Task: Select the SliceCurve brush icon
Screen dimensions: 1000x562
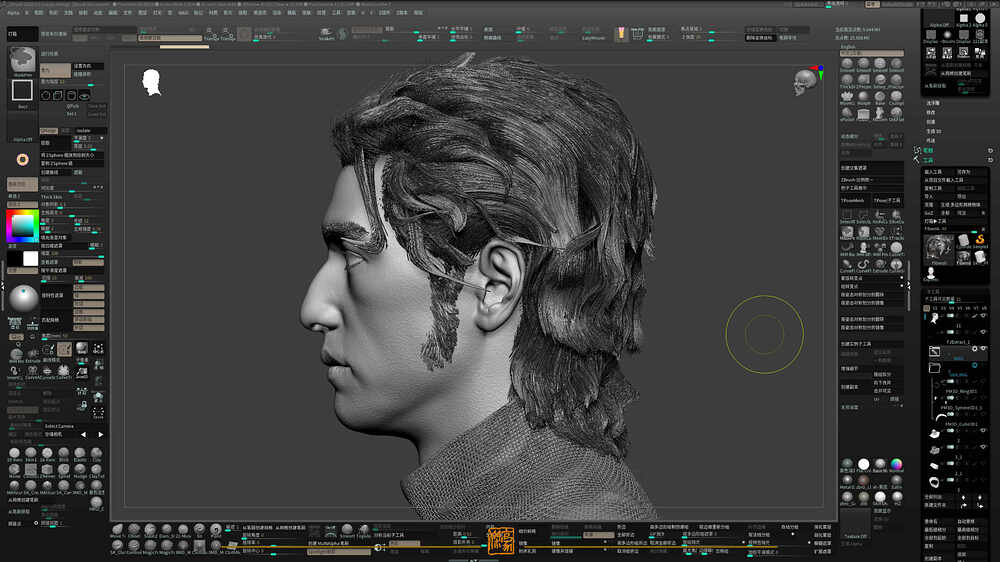Action: (897, 216)
